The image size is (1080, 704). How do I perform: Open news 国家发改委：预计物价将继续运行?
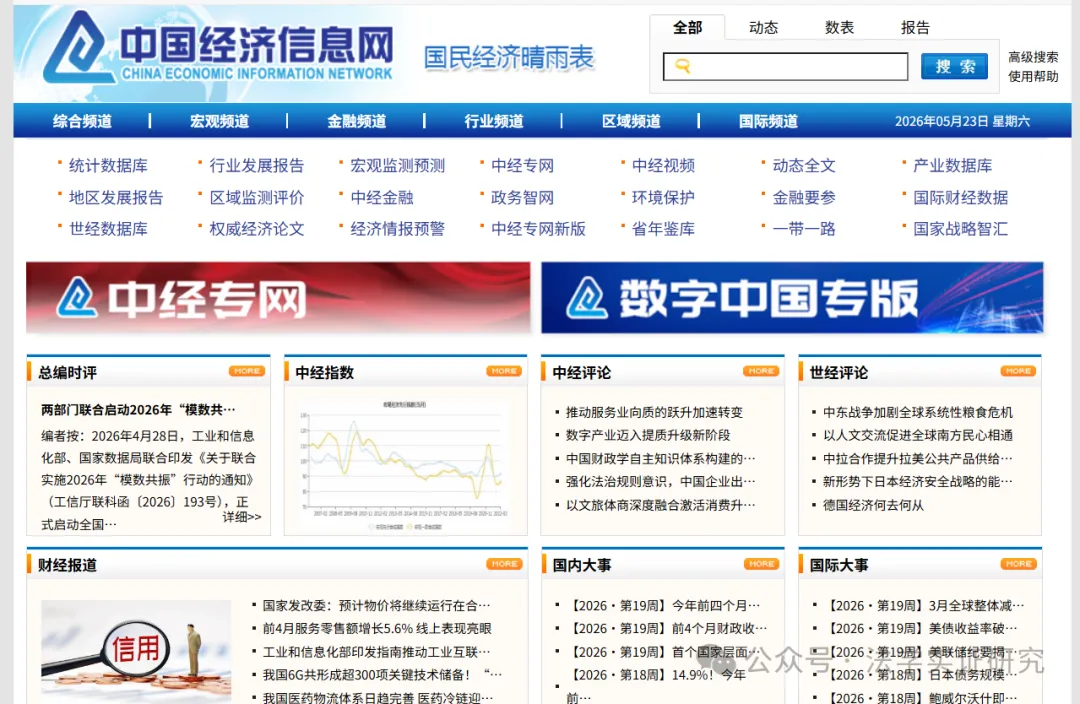click(376, 605)
